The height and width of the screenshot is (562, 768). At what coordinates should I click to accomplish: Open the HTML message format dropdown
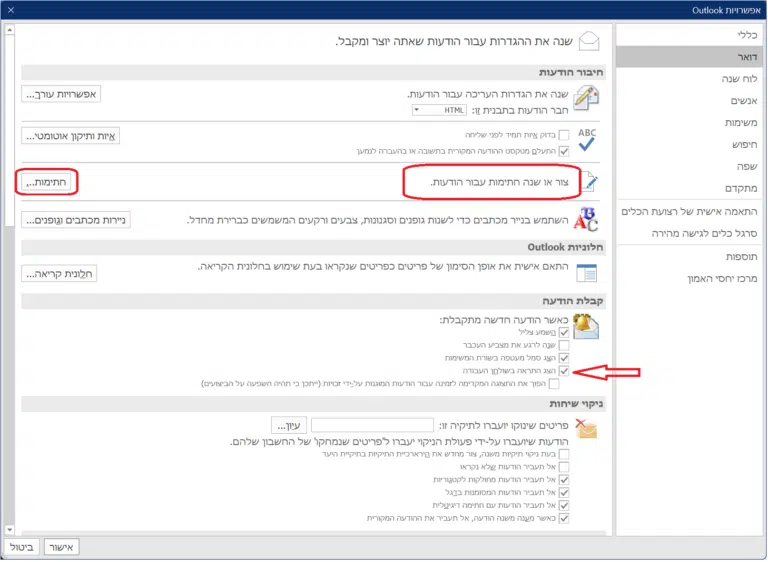439,110
